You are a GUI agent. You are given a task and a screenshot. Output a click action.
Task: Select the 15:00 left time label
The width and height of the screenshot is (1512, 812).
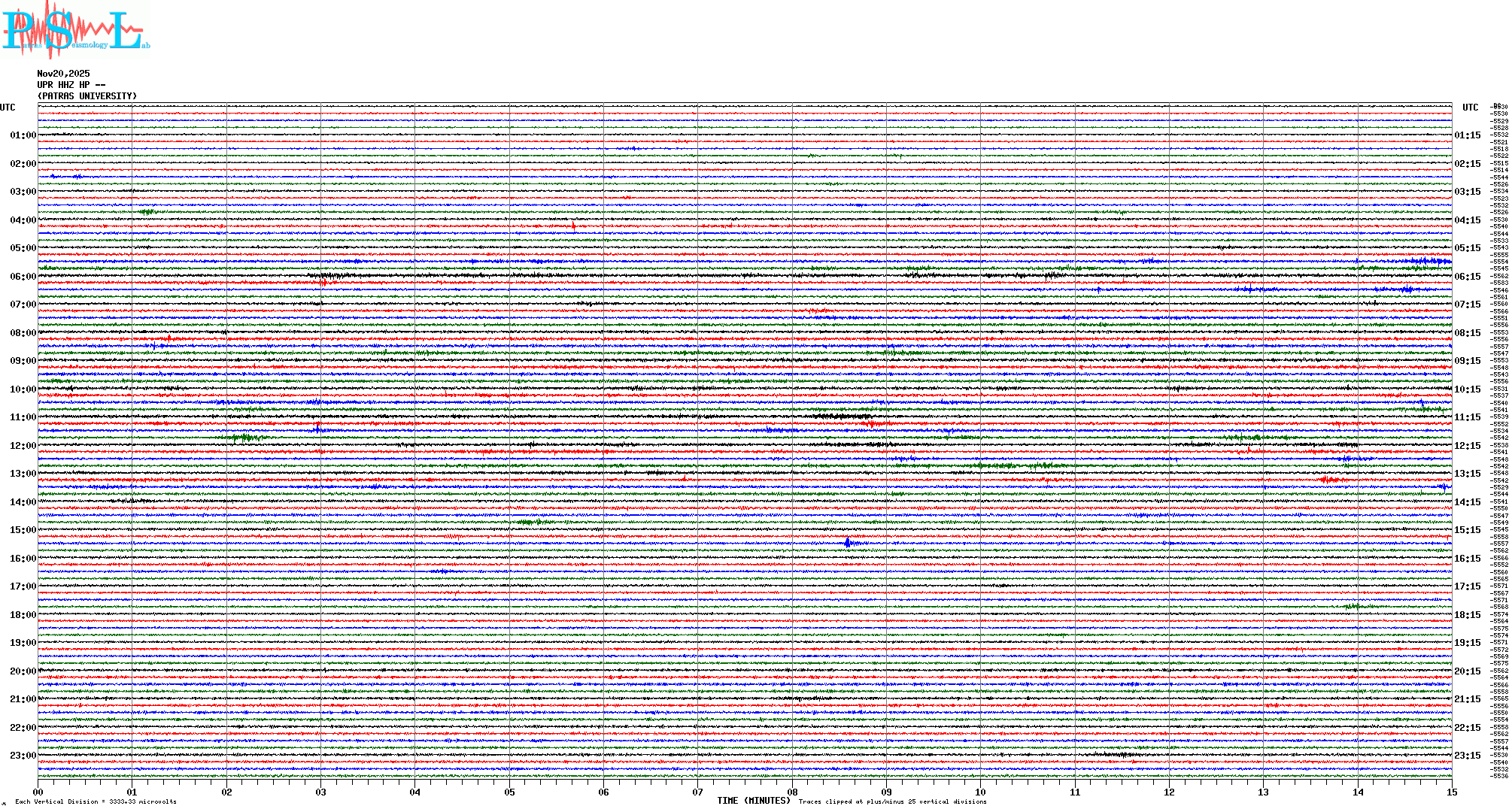point(23,530)
